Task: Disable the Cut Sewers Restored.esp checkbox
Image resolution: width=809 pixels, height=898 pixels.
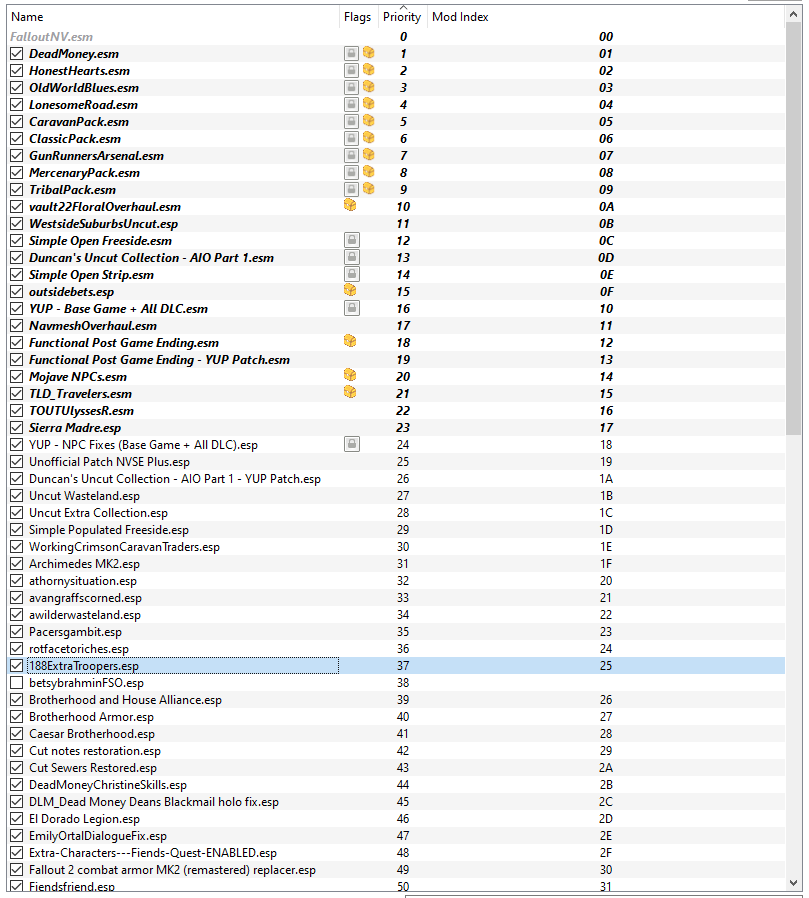Action: click(x=17, y=767)
